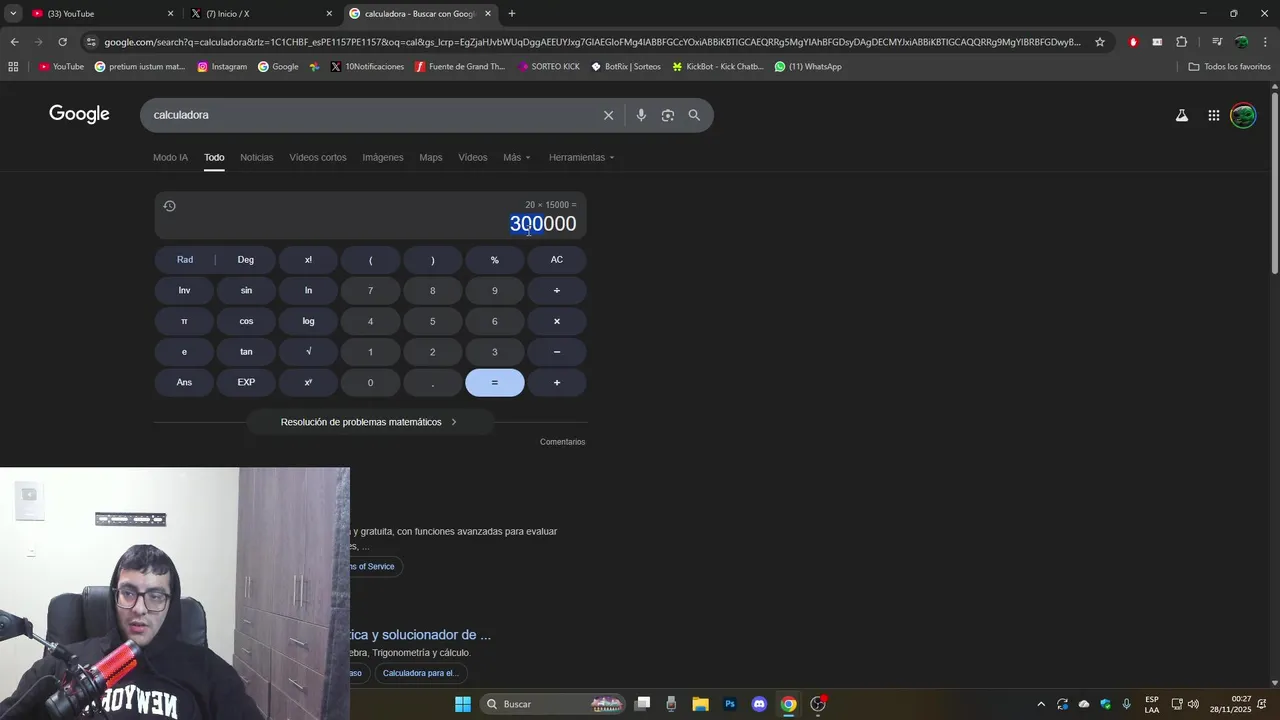Image resolution: width=1280 pixels, height=720 pixels.
Task: Open the SORTEO KICK bookmark
Action: pos(549,67)
